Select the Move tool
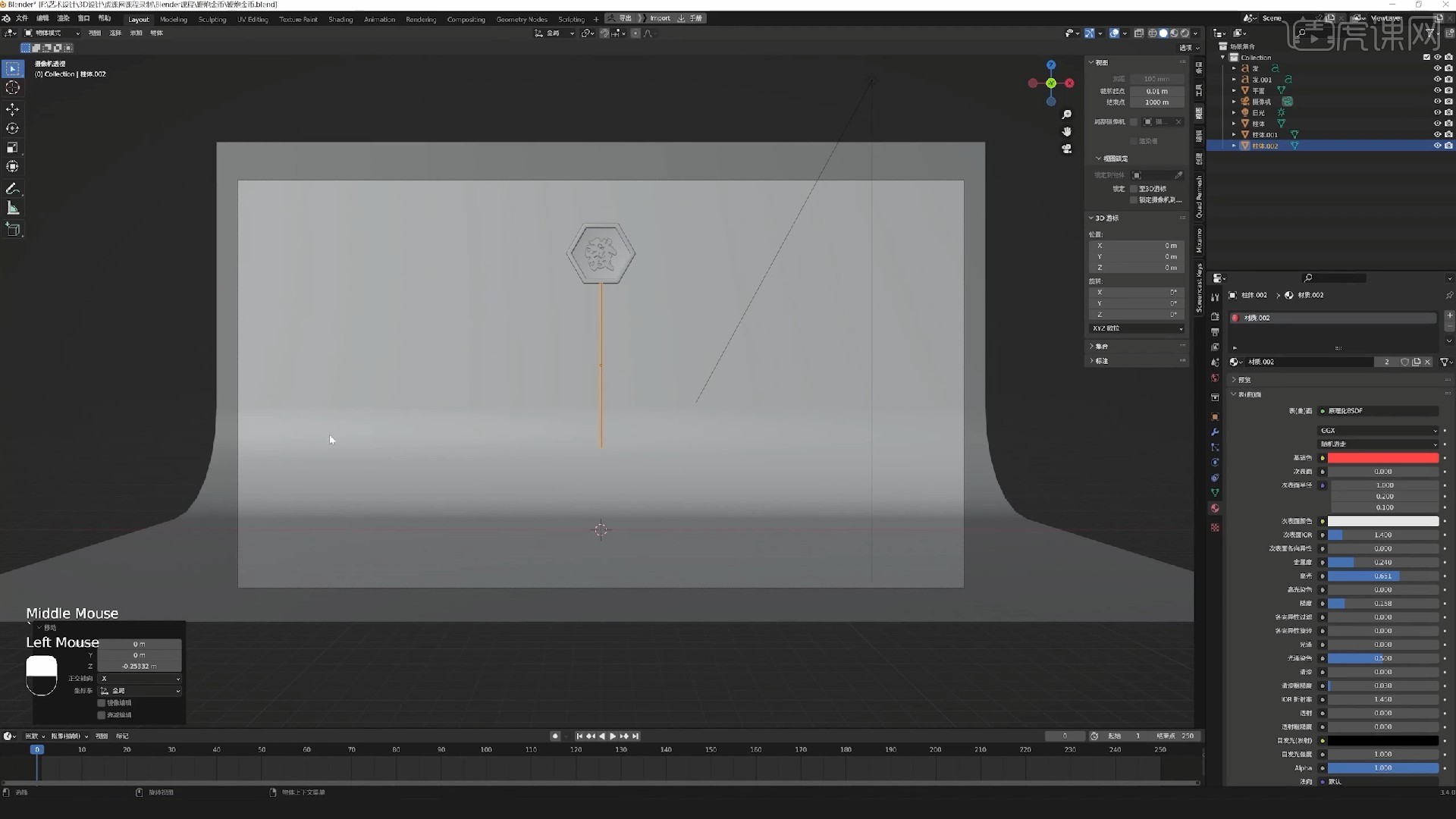The width and height of the screenshot is (1456, 819). tap(13, 110)
